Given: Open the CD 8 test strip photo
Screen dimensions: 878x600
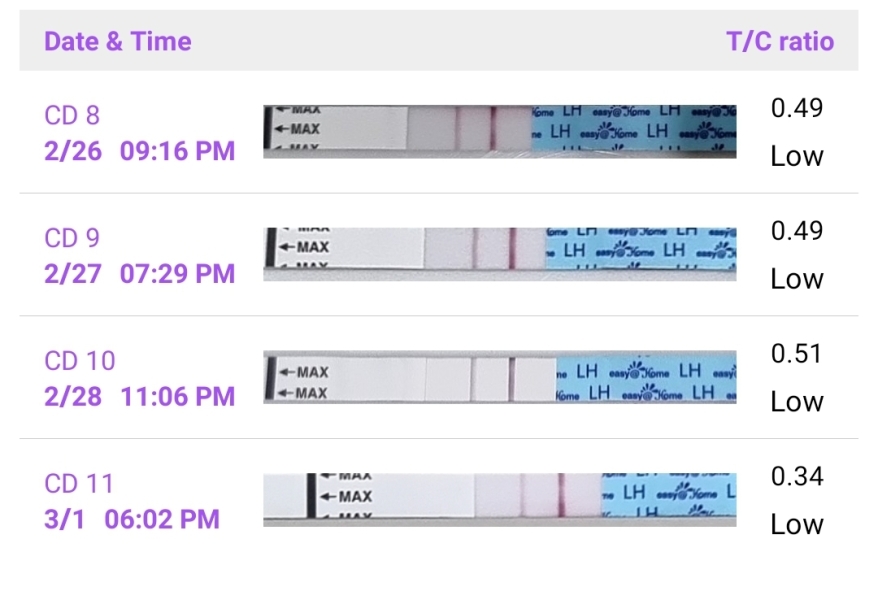Looking at the screenshot, I should coord(500,131).
